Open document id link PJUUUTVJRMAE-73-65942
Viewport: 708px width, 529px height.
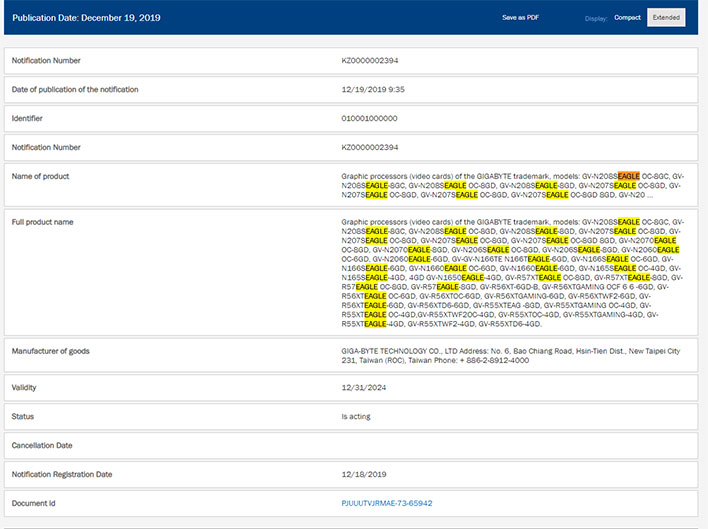386,502
